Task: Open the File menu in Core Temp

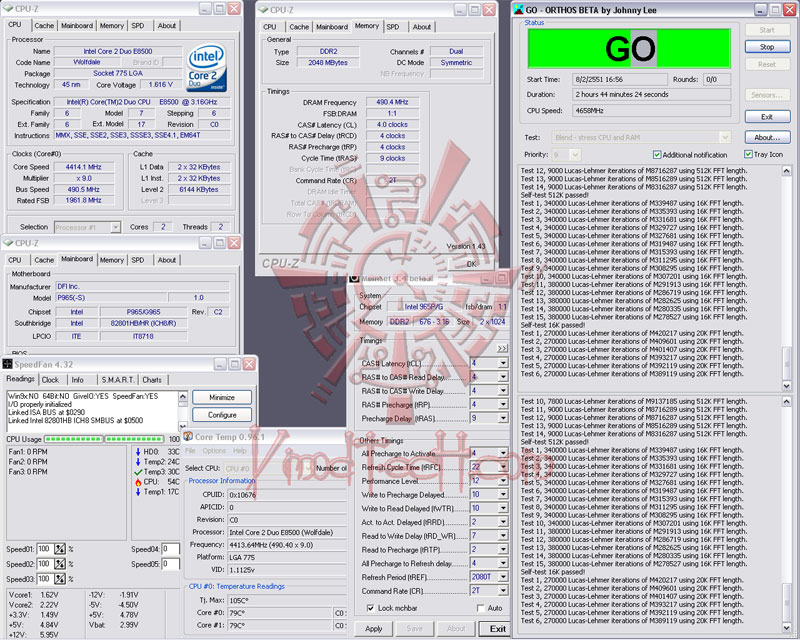Action: (x=190, y=451)
